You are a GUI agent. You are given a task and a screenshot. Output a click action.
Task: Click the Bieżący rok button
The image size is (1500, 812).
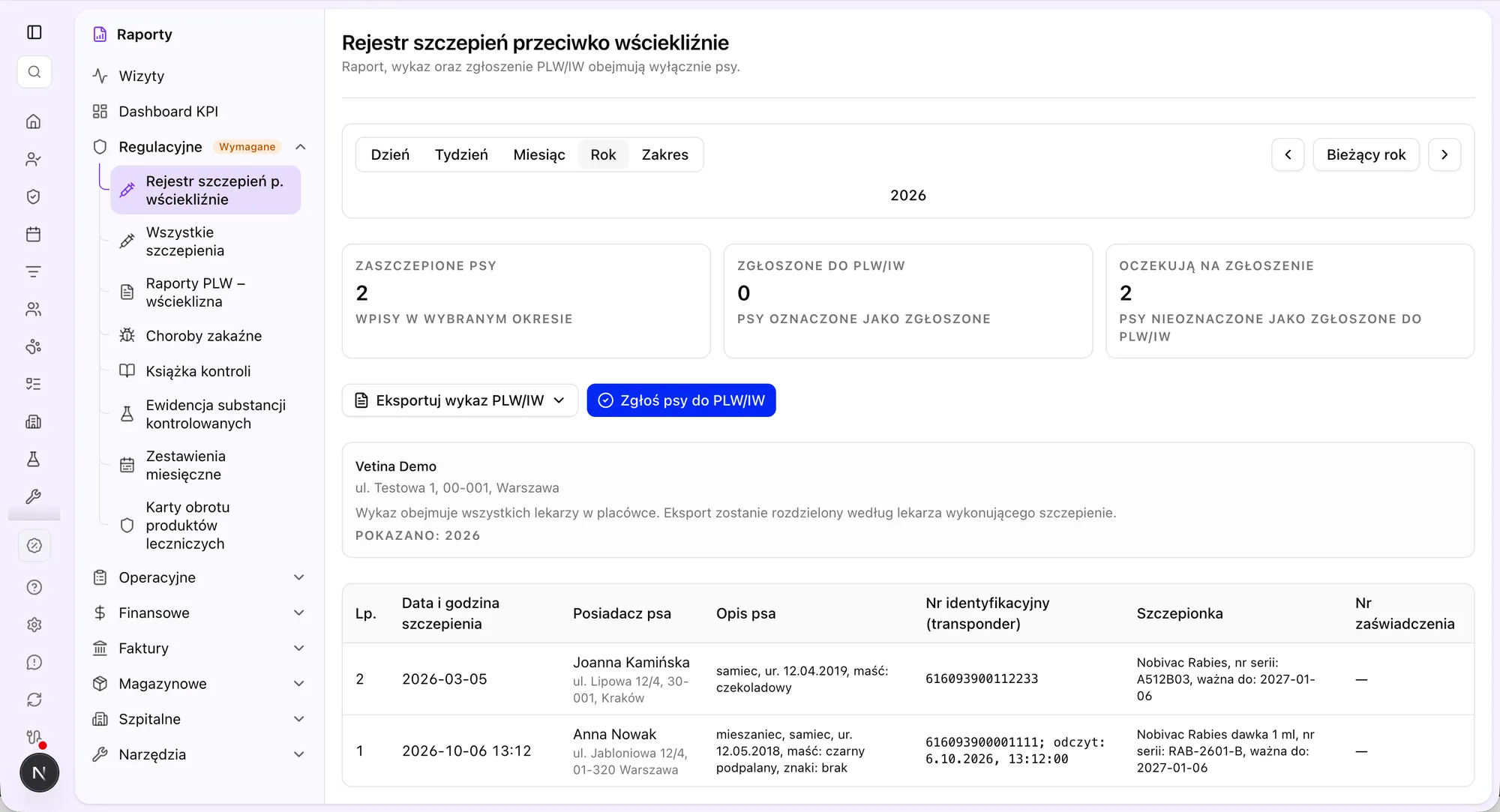click(1366, 154)
